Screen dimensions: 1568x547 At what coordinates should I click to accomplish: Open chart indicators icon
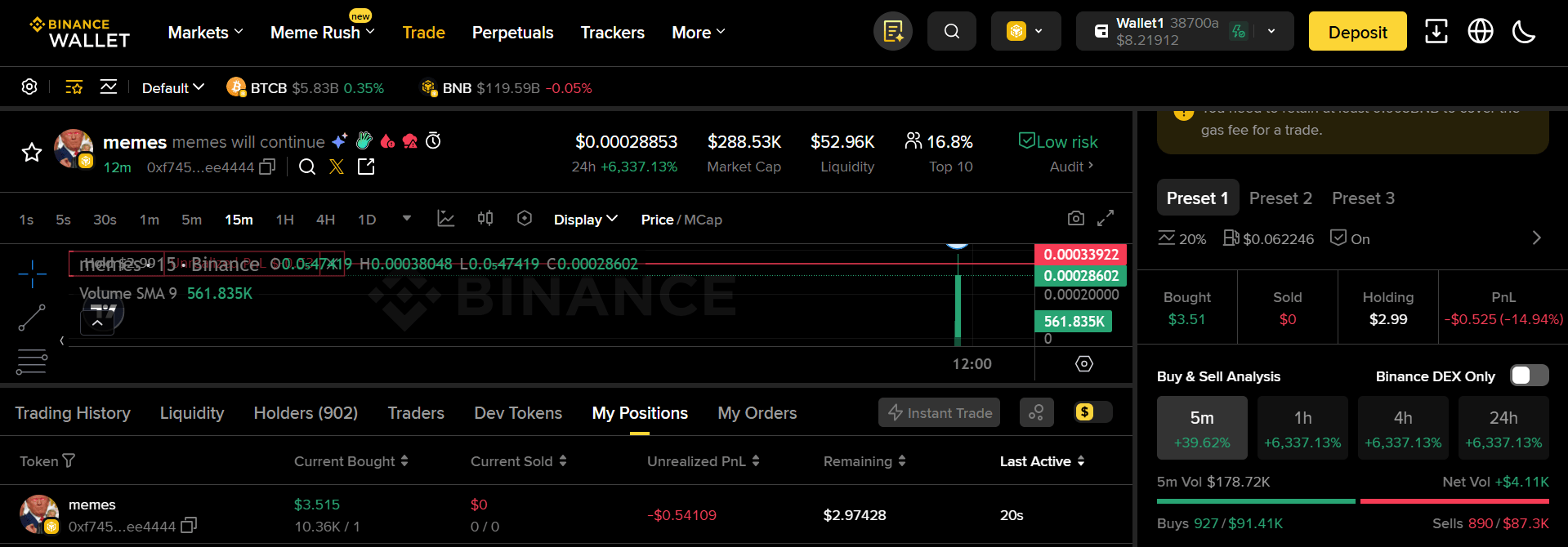pyautogui.click(x=445, y=219)
